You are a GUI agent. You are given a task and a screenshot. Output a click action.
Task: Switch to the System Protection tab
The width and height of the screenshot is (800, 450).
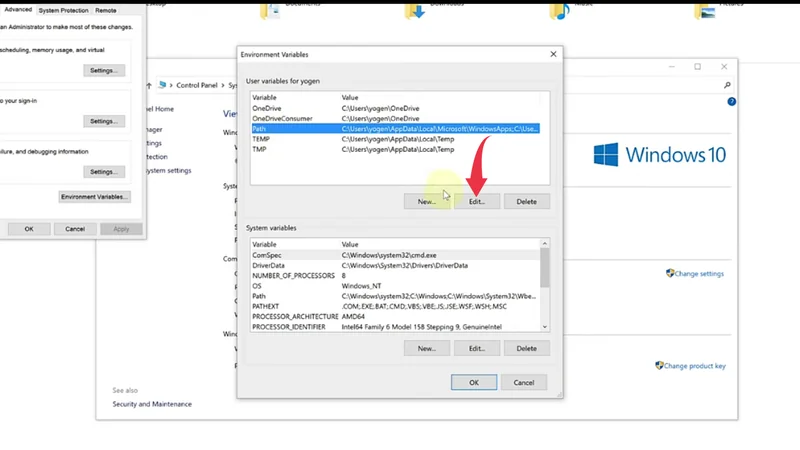coord(63,10)
